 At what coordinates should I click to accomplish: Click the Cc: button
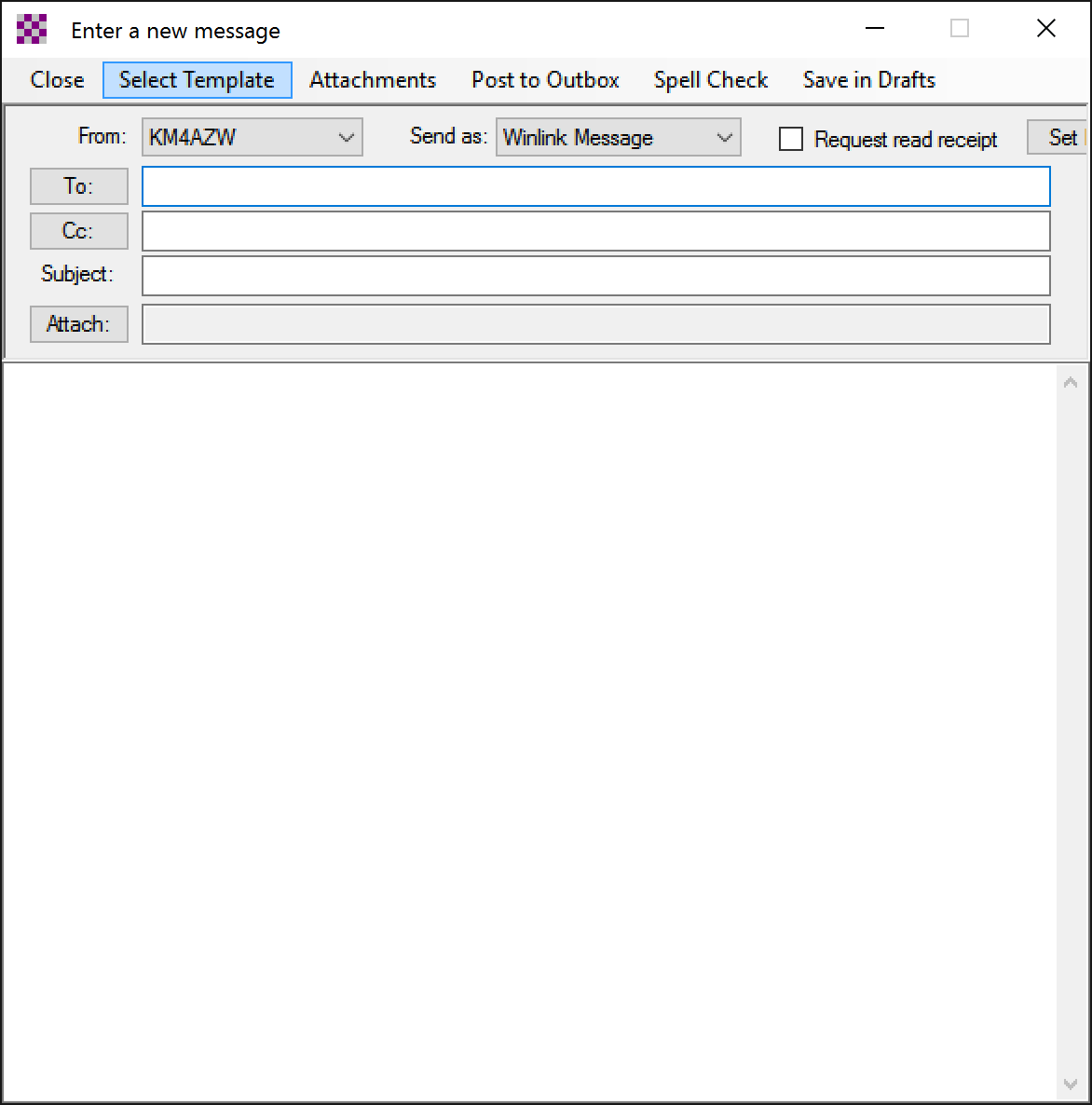[78, 231]
